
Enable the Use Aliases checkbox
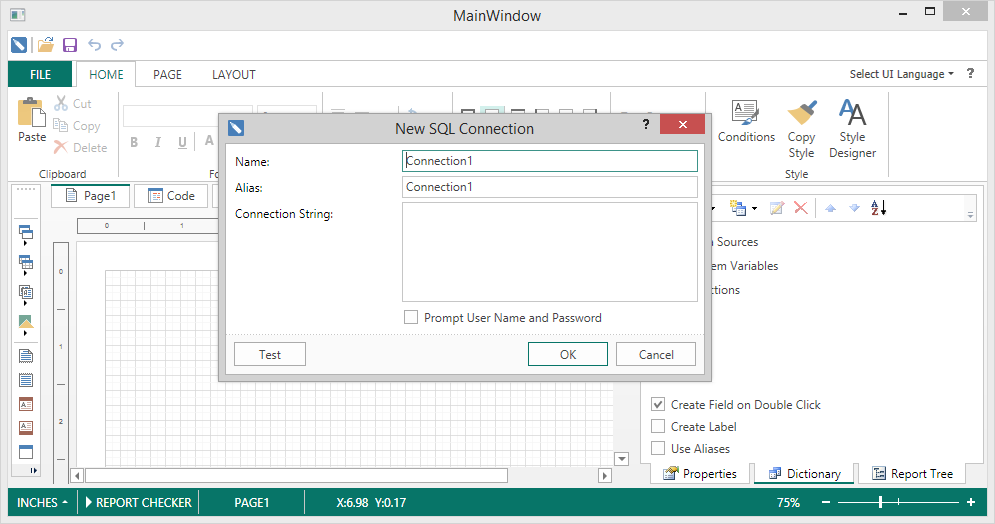pyautogui.click(x=658, y=448)
